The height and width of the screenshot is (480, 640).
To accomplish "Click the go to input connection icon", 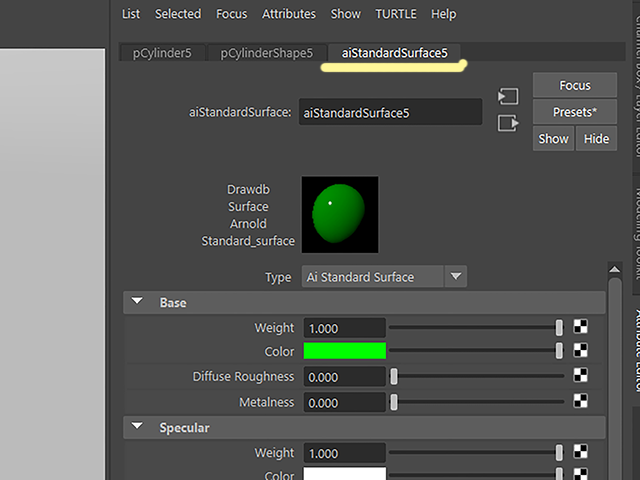I will [508, 97].
